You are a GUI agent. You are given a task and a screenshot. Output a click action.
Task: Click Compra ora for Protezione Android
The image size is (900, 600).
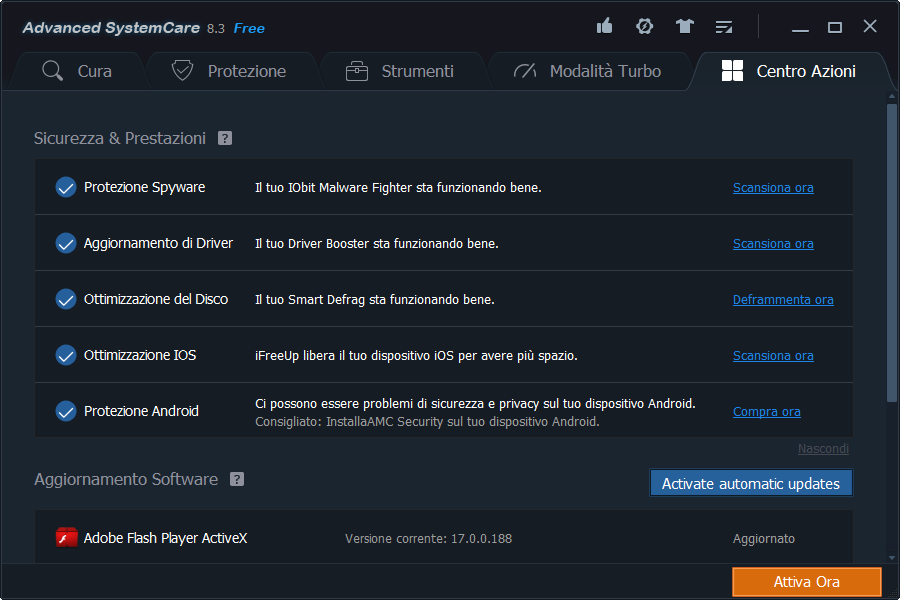point(766,411)
